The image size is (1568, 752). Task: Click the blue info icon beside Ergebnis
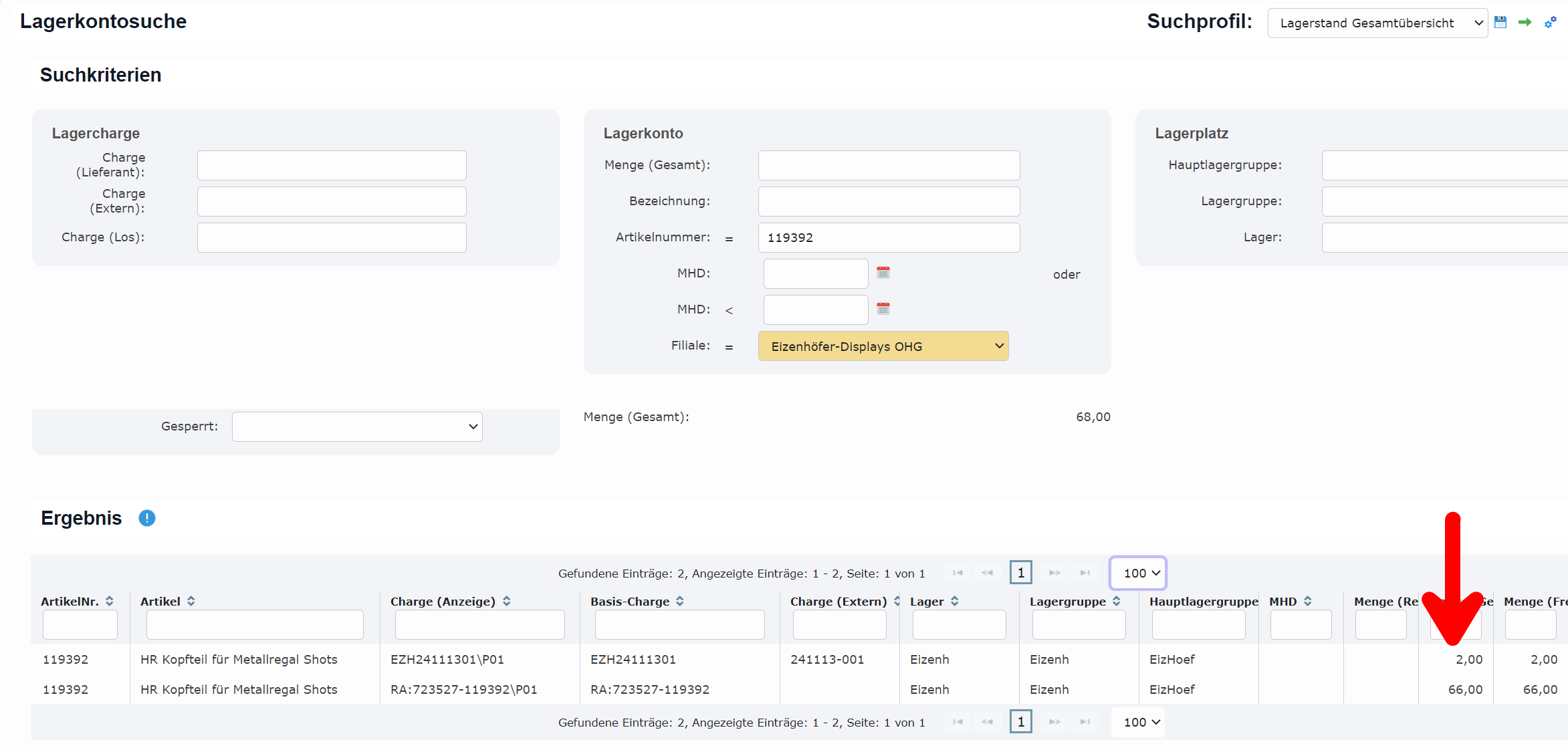[x=147, y=518]
